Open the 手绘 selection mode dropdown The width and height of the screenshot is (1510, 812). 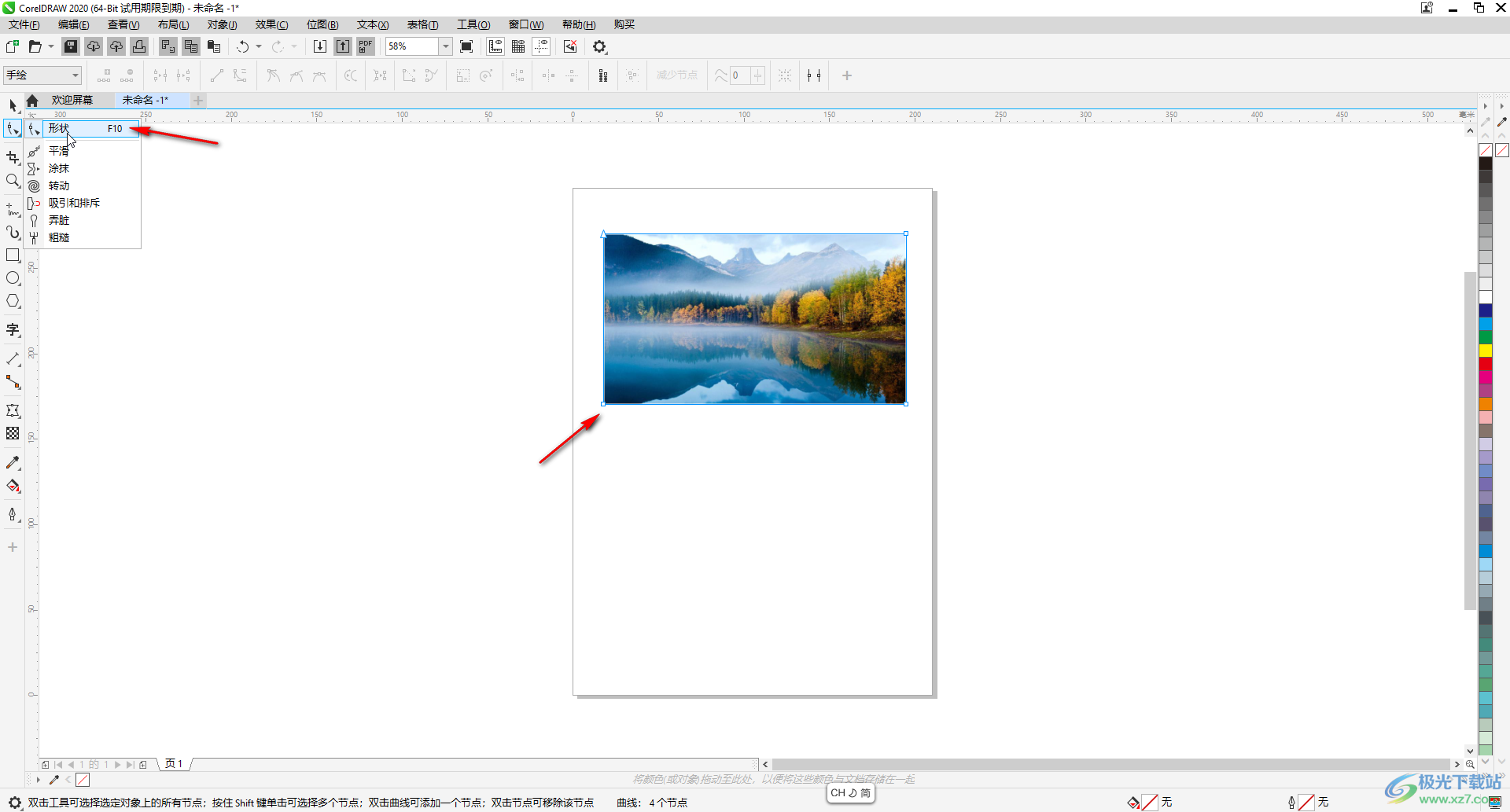point(42,75)
